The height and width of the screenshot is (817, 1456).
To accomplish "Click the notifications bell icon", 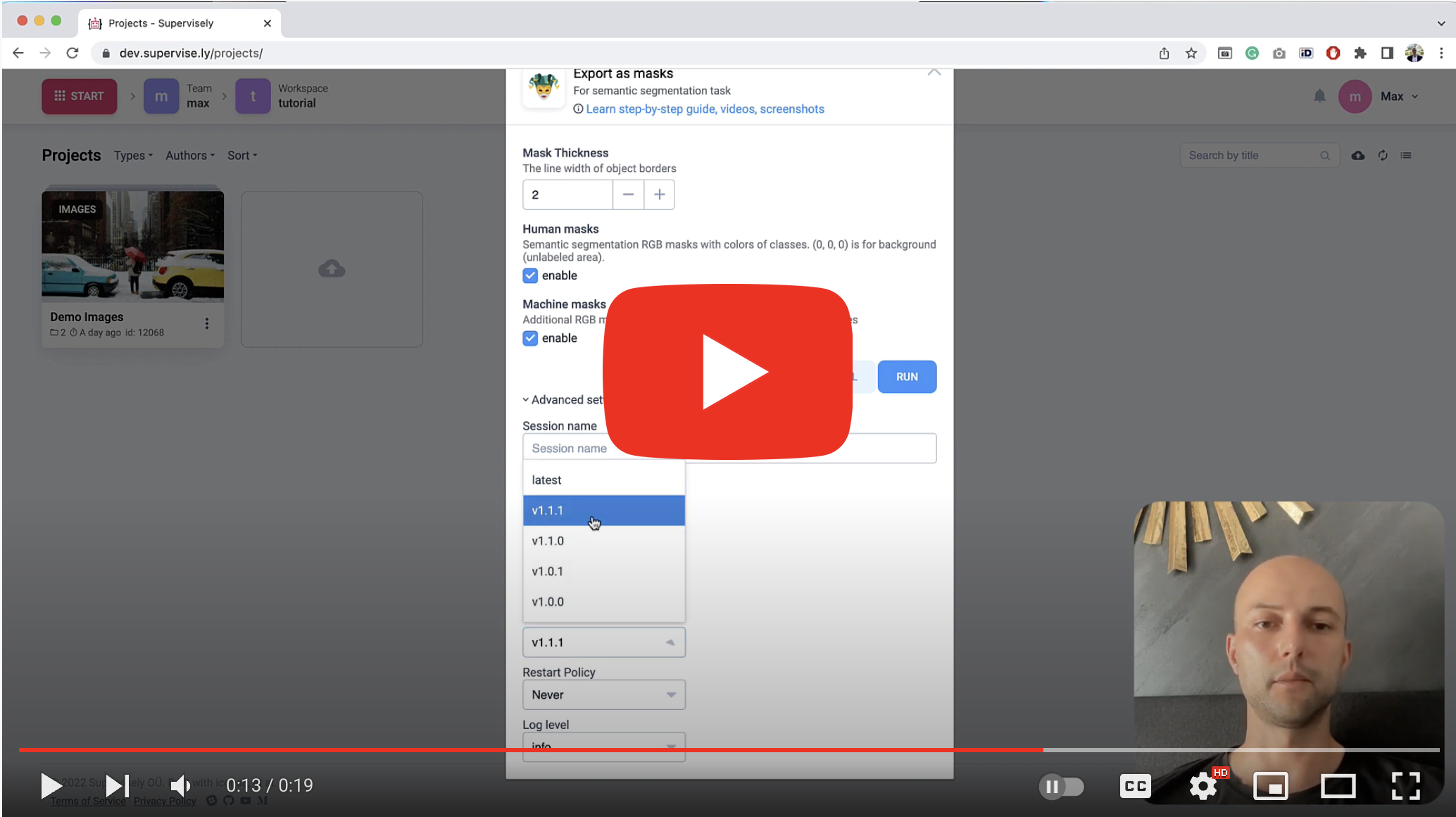I will 1319,96.
